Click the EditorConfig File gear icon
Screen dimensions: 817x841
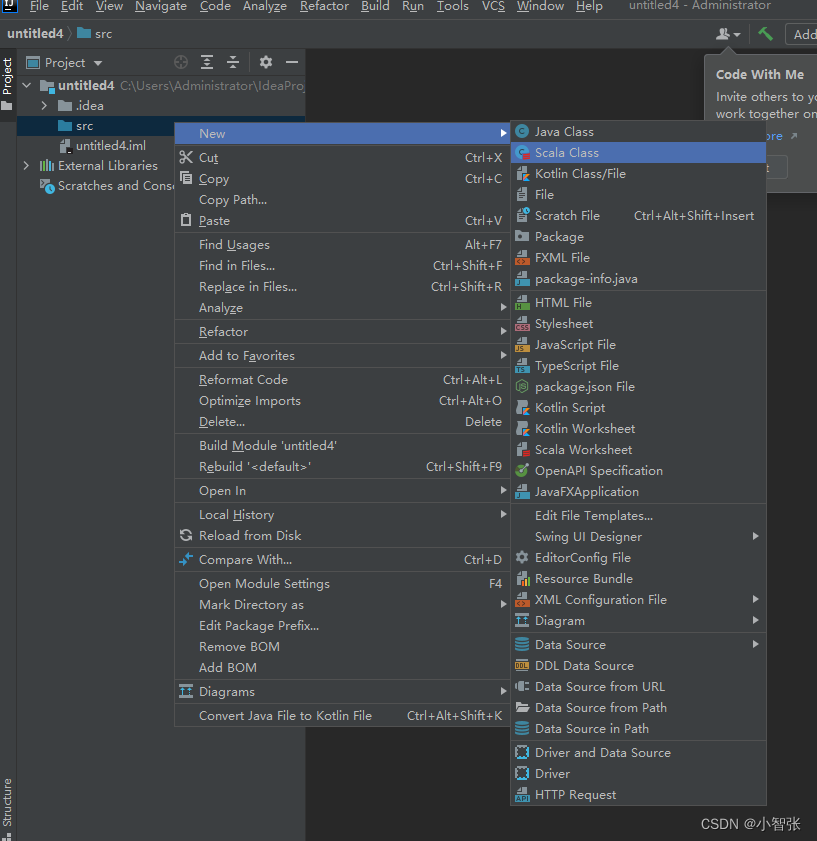coord(522,558)
